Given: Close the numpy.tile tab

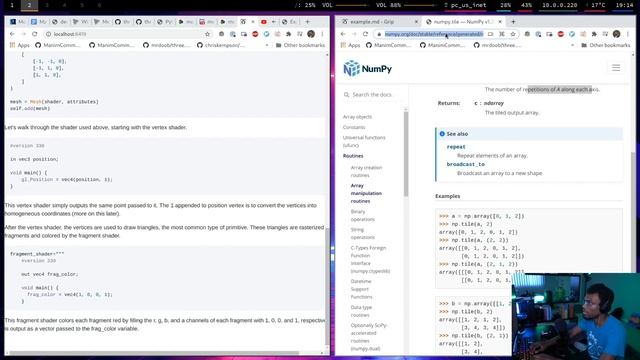Looking at the screenshot, I should click(500, 22).
